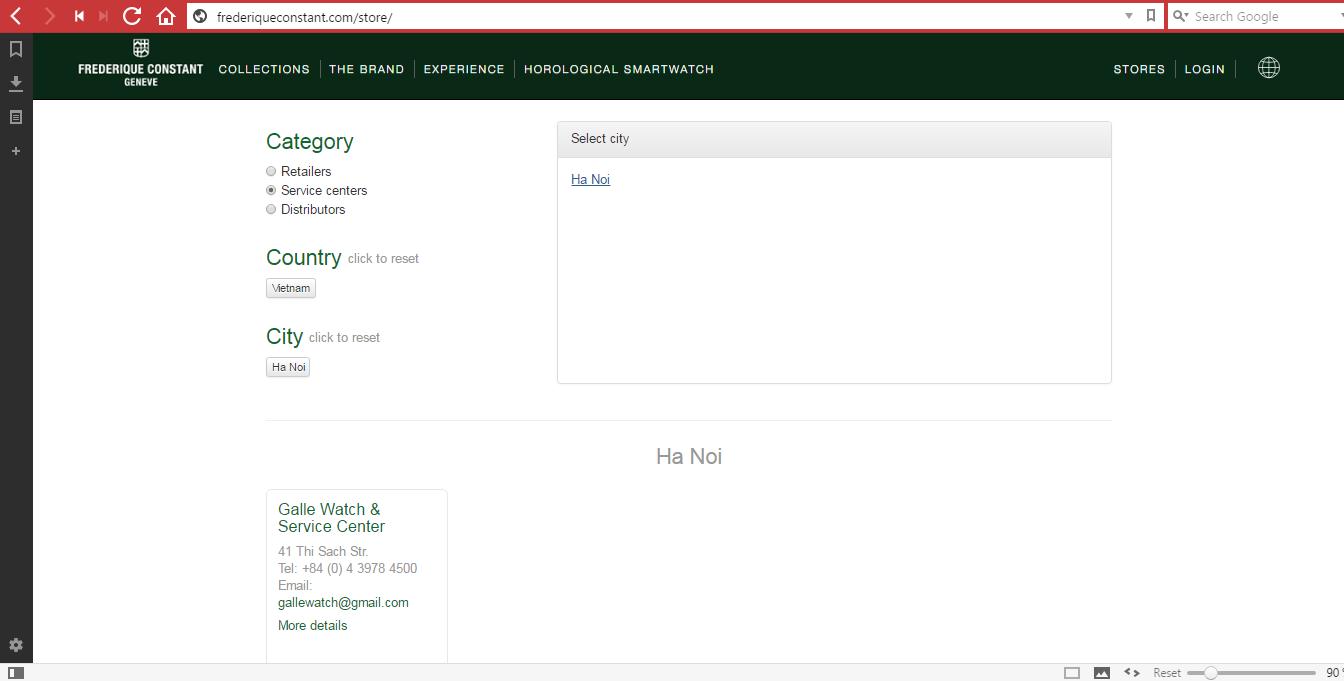Screen dimensions: 1344x681
Task: Click the Select city panel header
Action: [x=834, y=139]
